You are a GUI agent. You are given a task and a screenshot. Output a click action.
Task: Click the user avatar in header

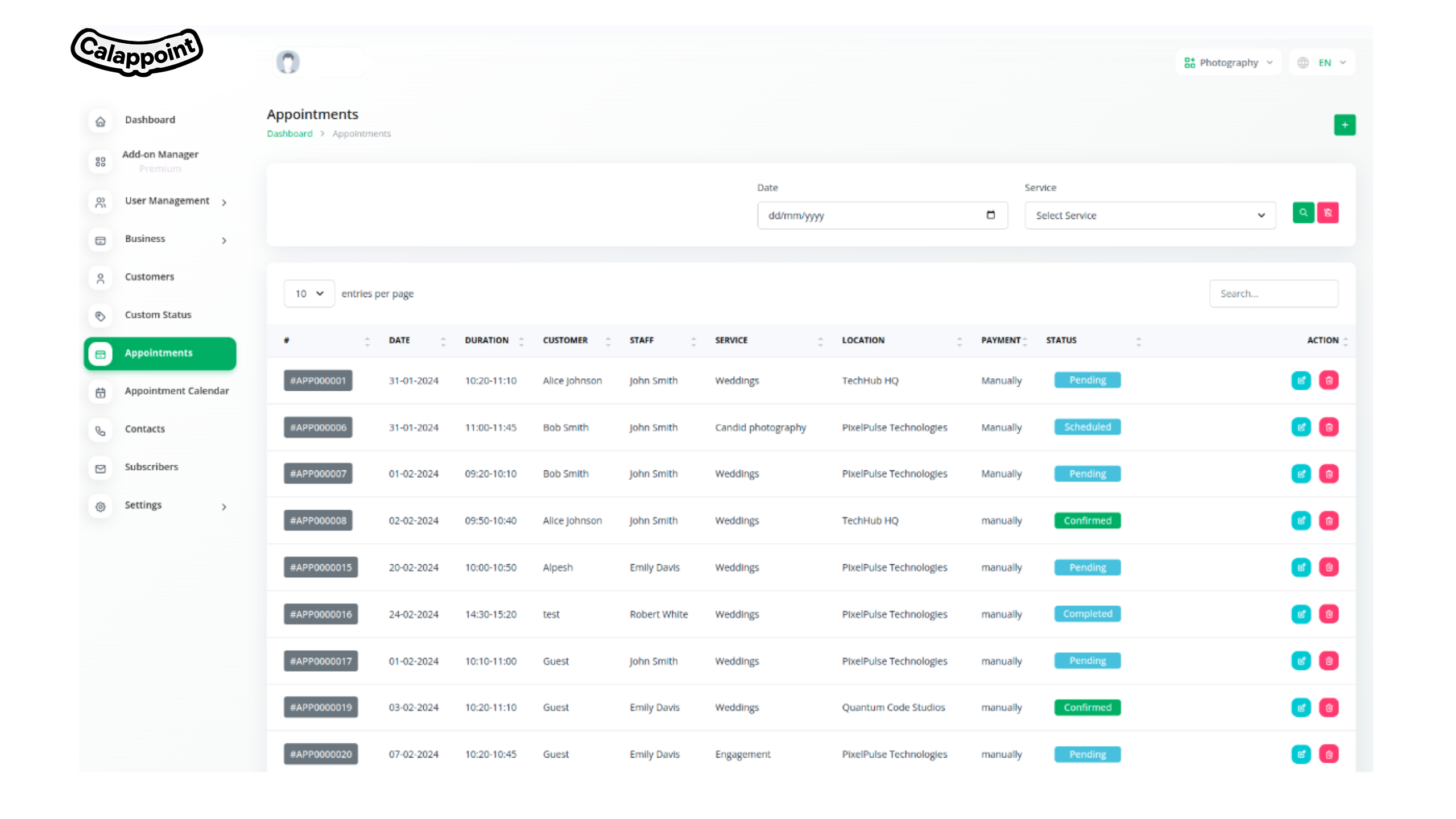click(288, 62)
